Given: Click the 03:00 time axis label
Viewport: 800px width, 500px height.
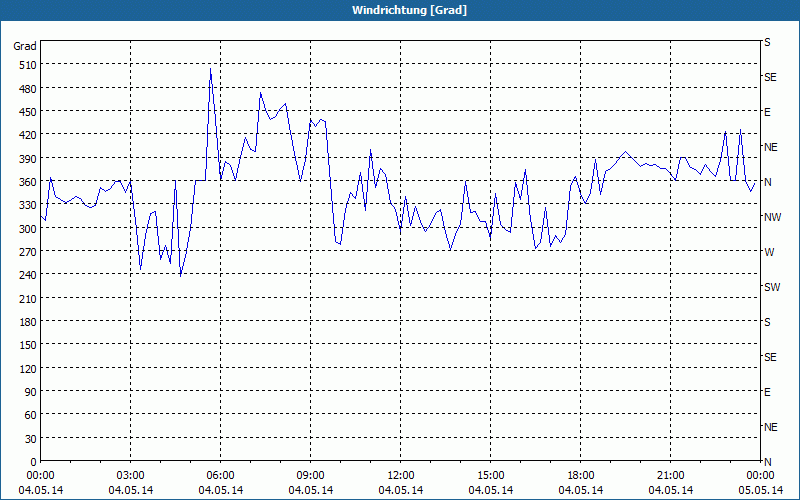Looking at the screenshot, I should [131, 476].
